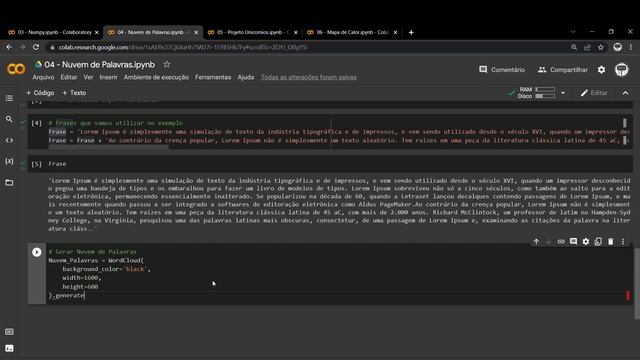Click the height=600 line in code
This screenshot has width=640, height=360.
[x=80, y=287]
